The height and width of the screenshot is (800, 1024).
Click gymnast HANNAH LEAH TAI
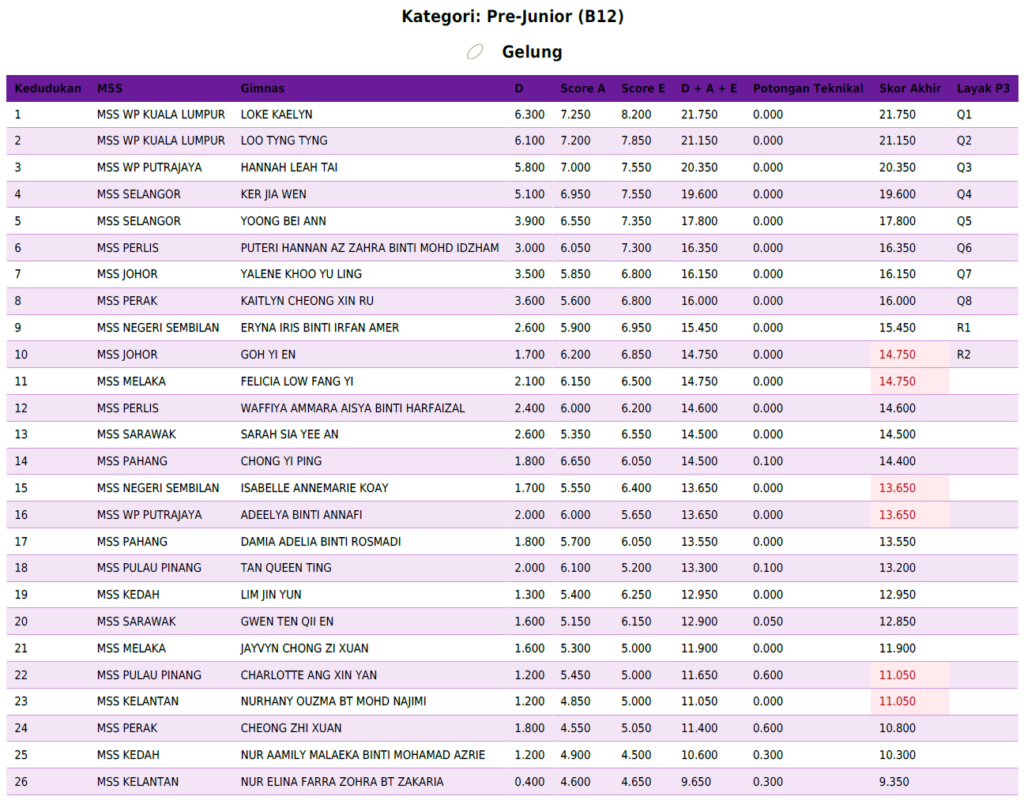click(x=289, y=168)
